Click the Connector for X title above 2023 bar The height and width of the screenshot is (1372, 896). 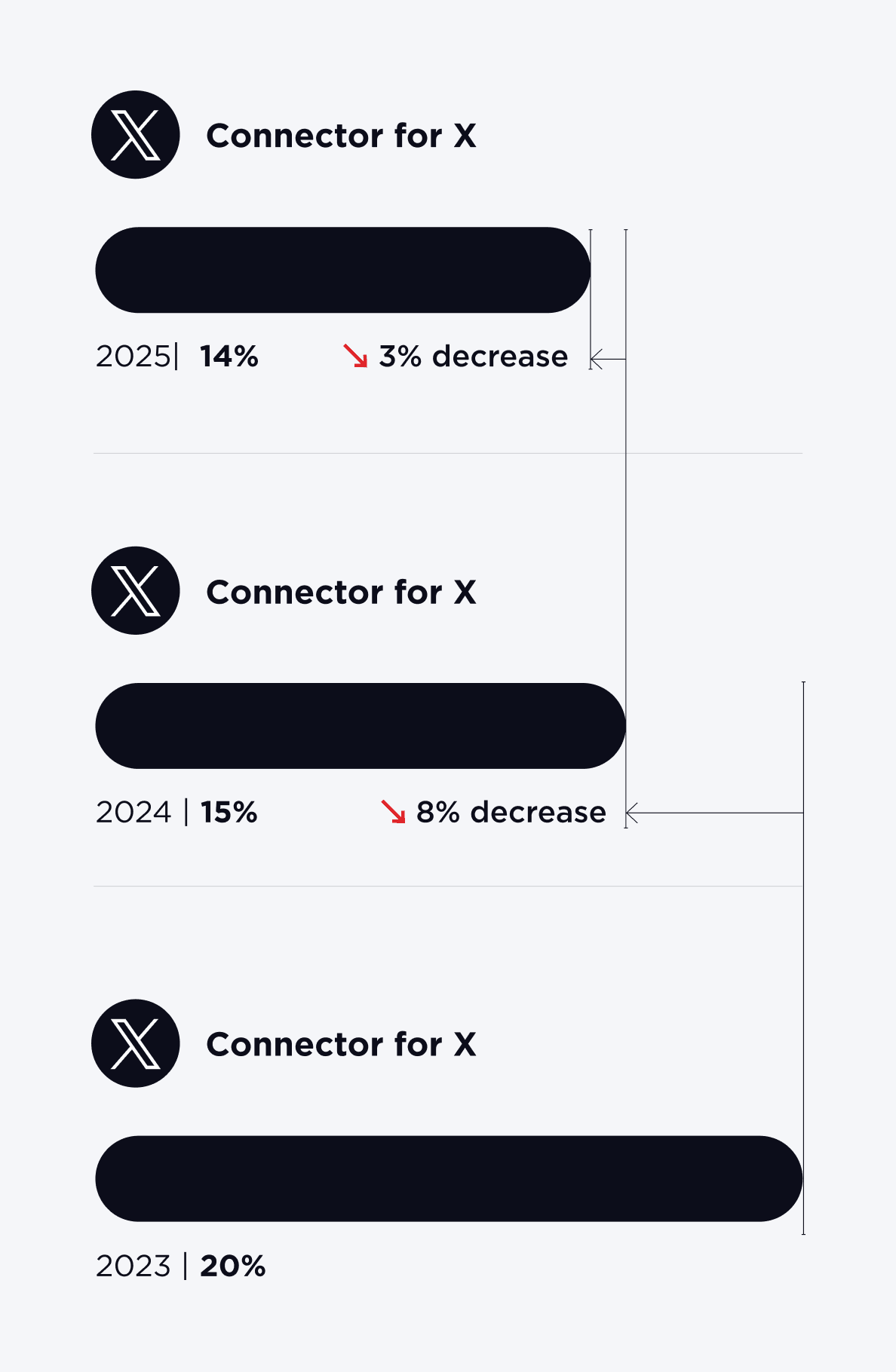pyautogui.click(x=341, y=1045)
